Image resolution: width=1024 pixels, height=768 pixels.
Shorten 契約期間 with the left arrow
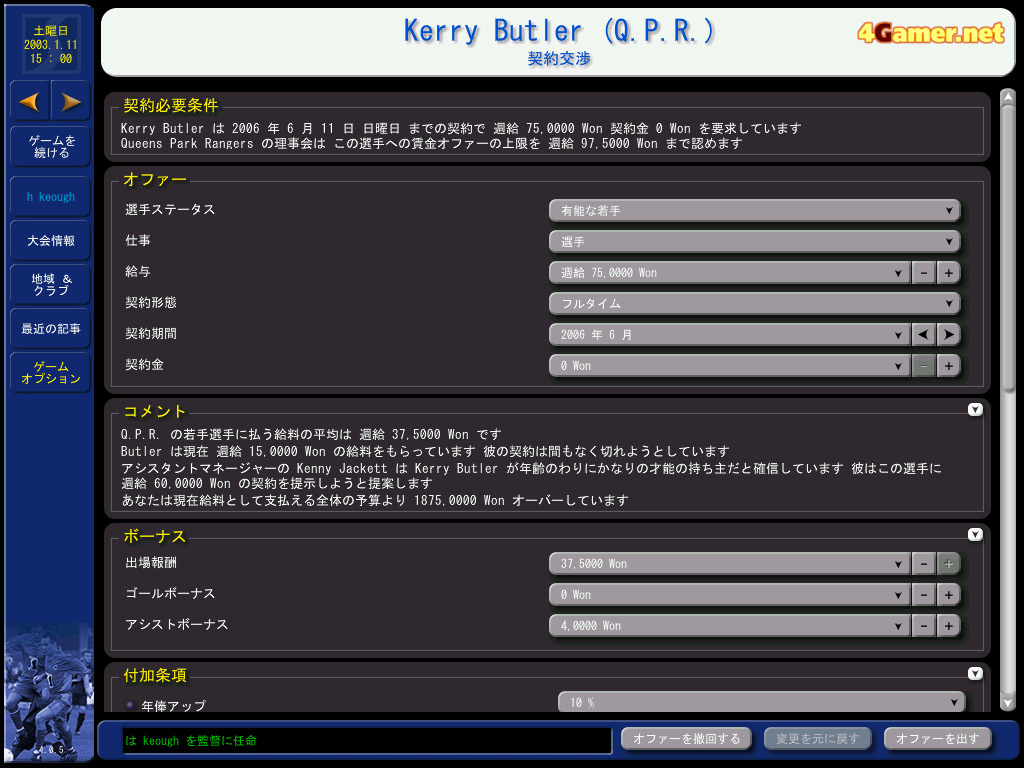[x=923, y=334]
